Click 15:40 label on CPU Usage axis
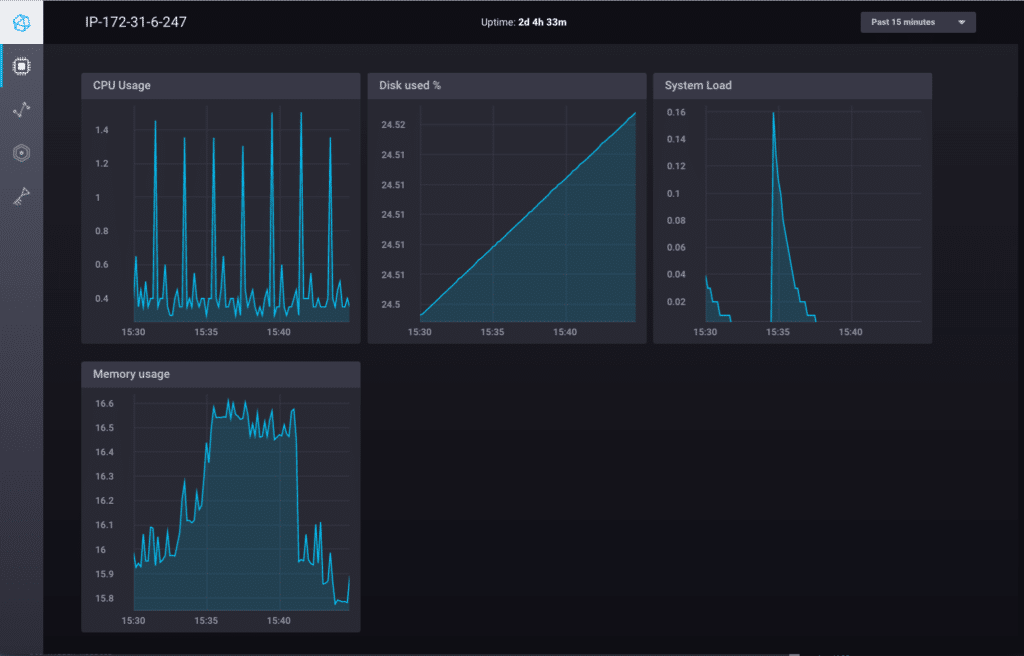1024x656 pixels. [x=279, y=332]
